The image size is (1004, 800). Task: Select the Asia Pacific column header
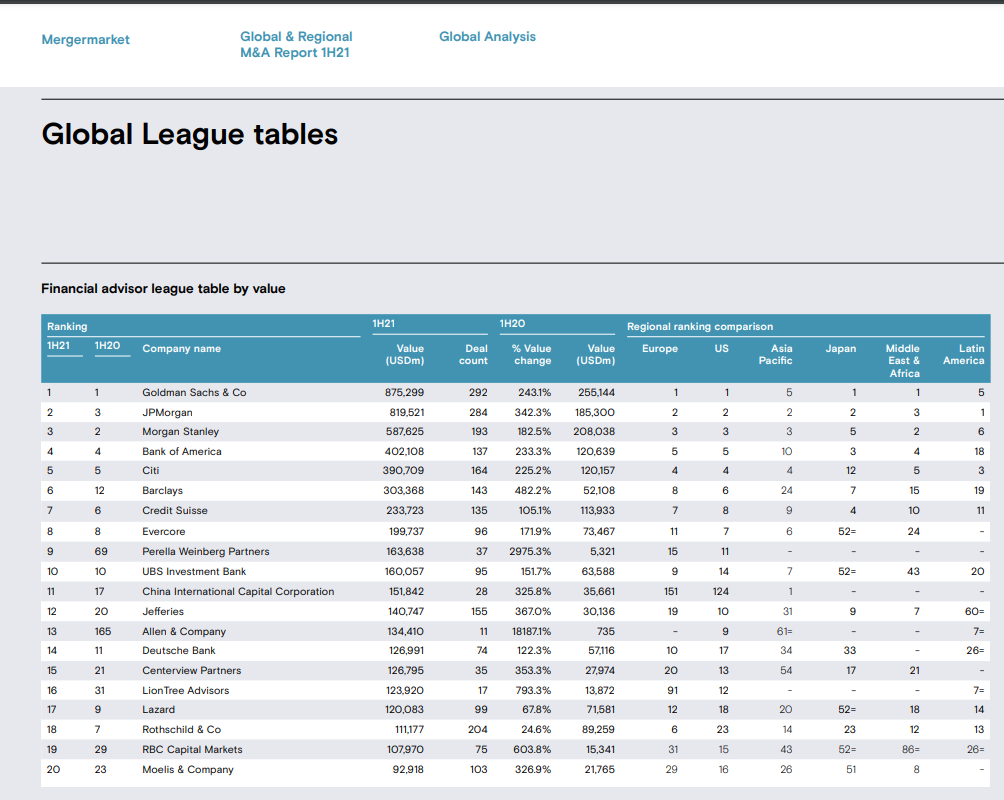(776, 354)
